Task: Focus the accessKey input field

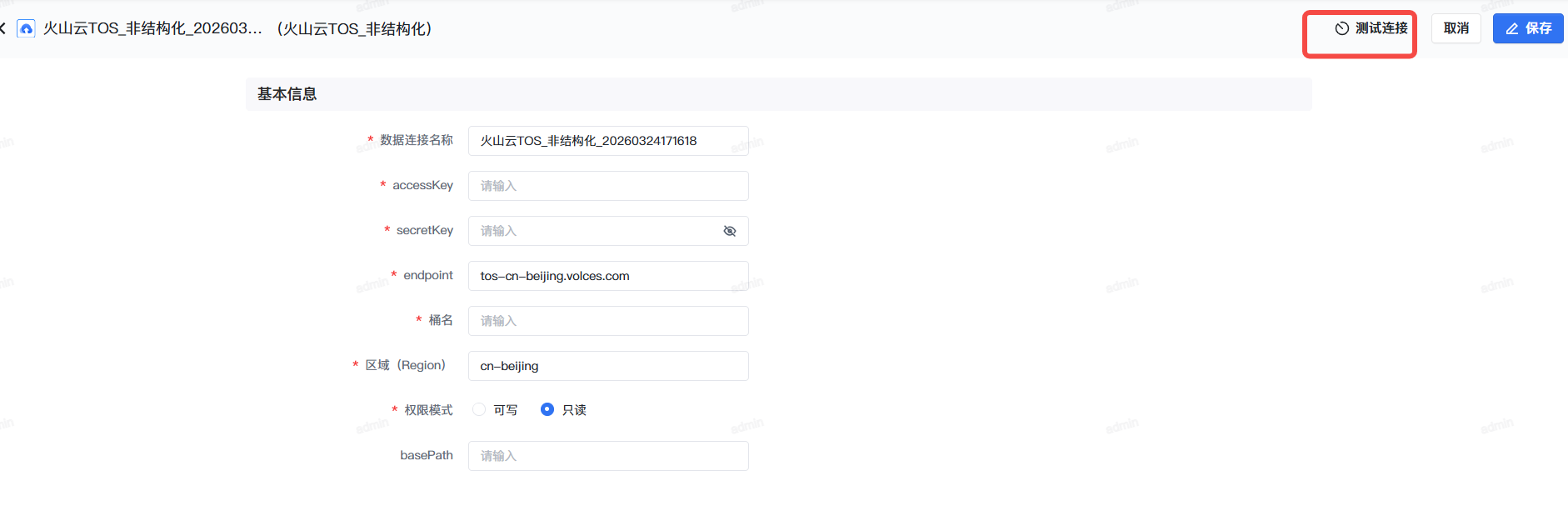Action: coord(608,186)
